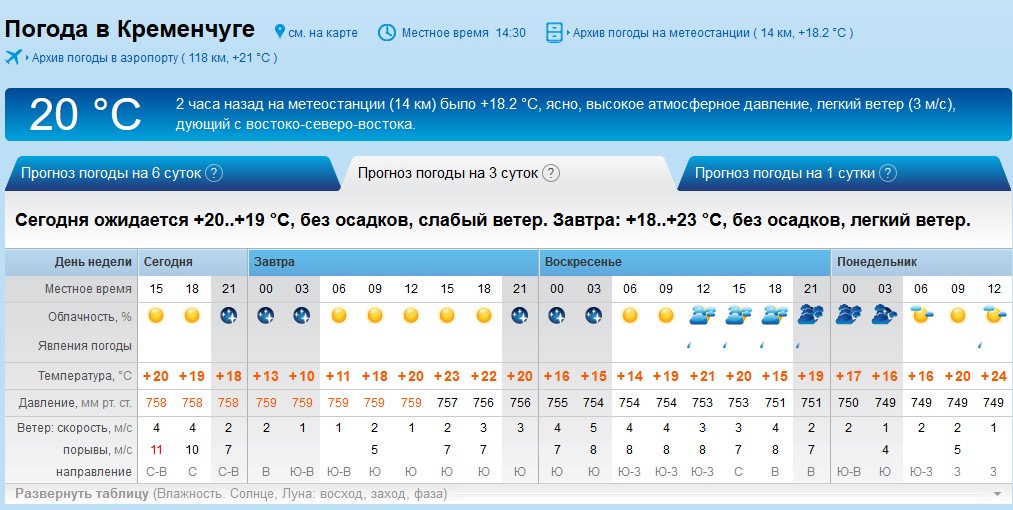
Task: Open help question mark on 6-day forecast tab
Action: (214, 173)
